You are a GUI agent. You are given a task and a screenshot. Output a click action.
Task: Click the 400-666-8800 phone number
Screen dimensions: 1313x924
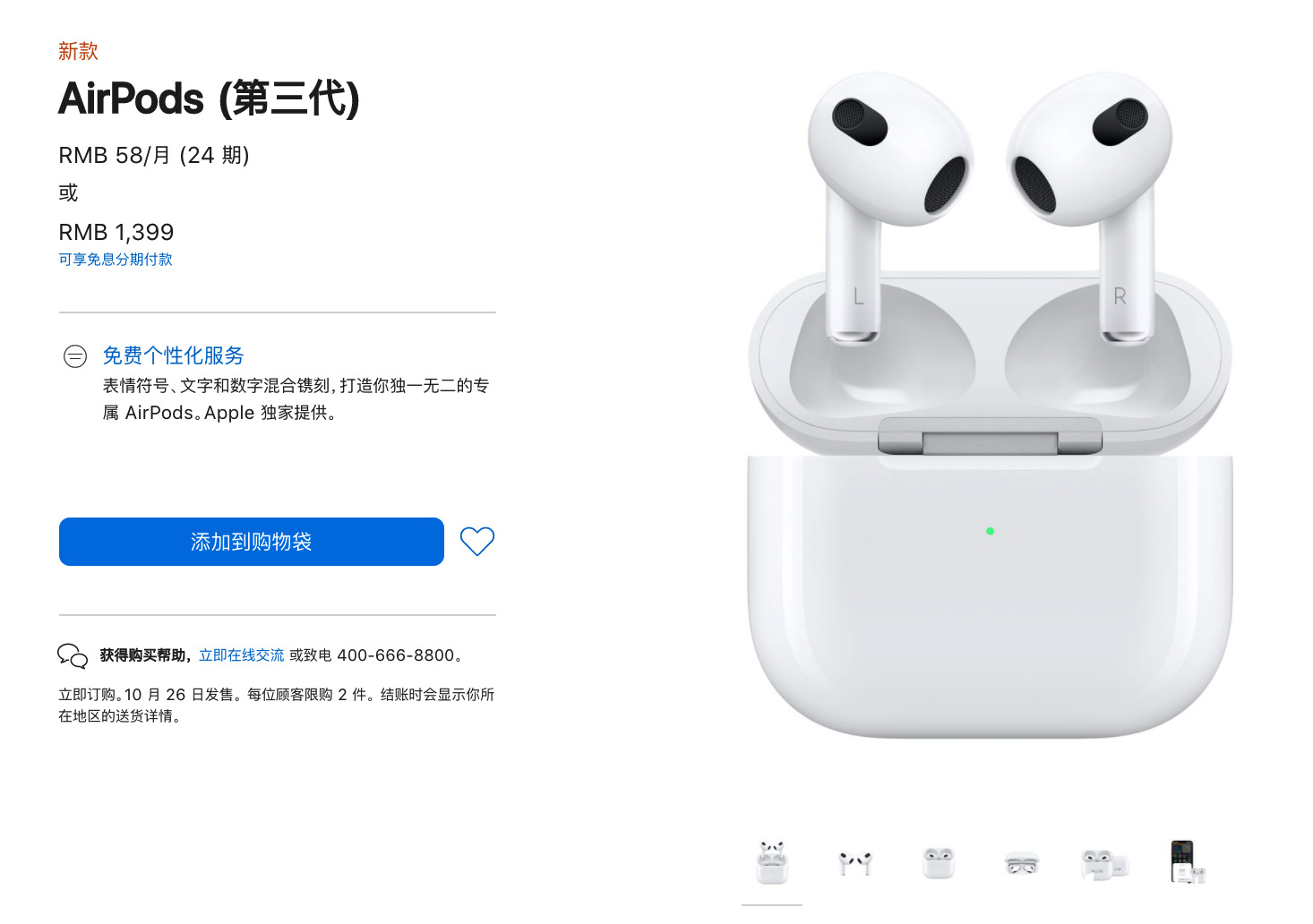coord(396,655)
